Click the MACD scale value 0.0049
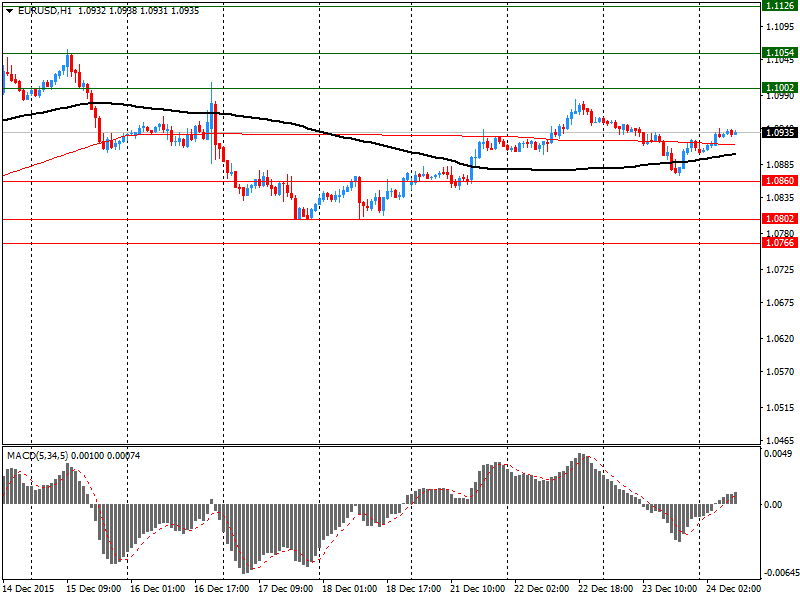 coord(779,454)
